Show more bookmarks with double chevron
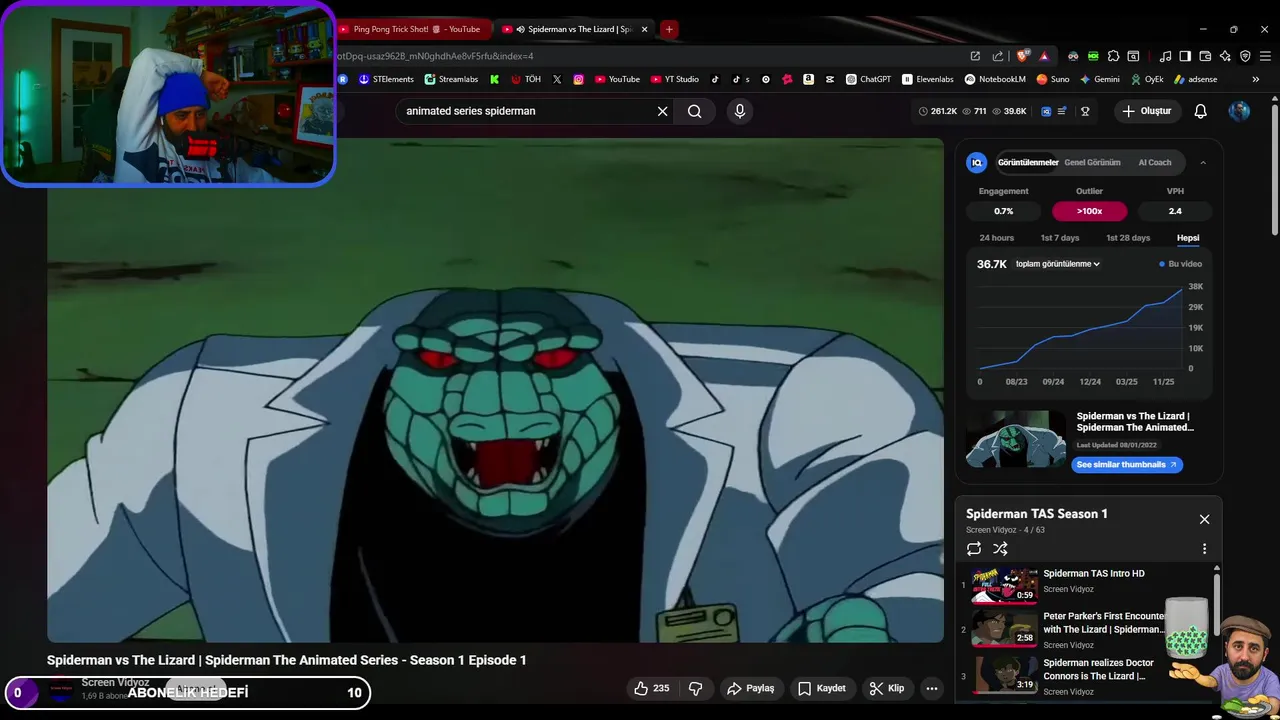This screenshot has height=720, width=1280. (1256, 79)
